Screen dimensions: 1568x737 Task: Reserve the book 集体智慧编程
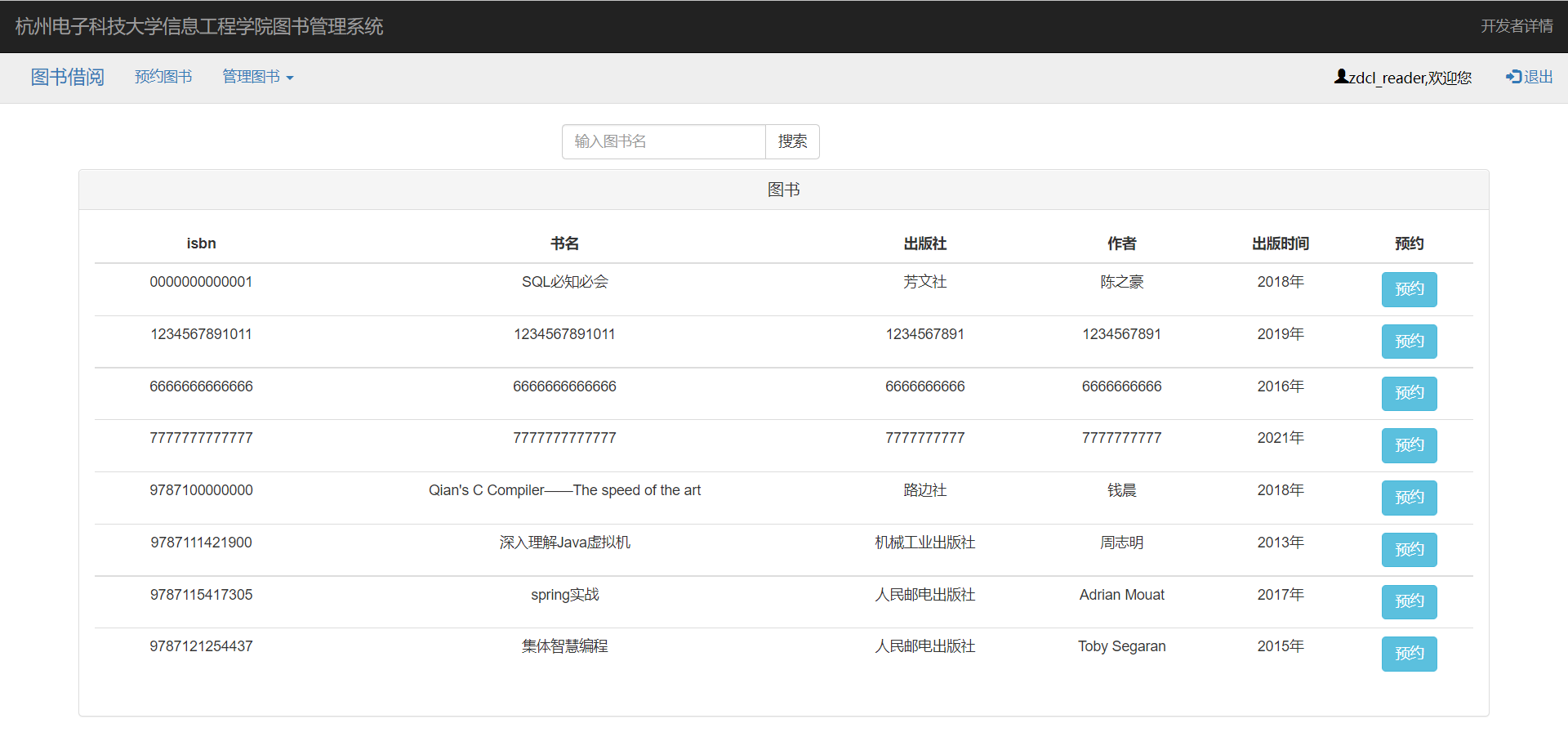click(x=1409, y=654)
